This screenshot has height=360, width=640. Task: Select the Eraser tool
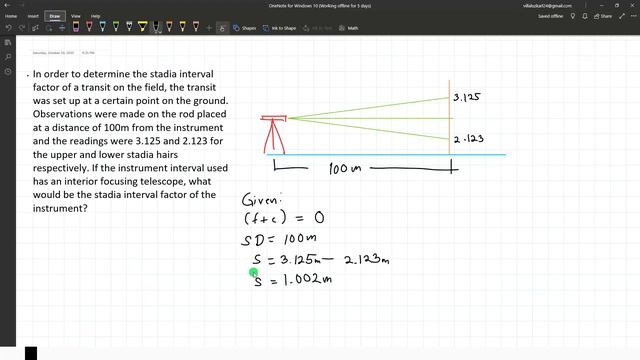[x=76, y=27]
